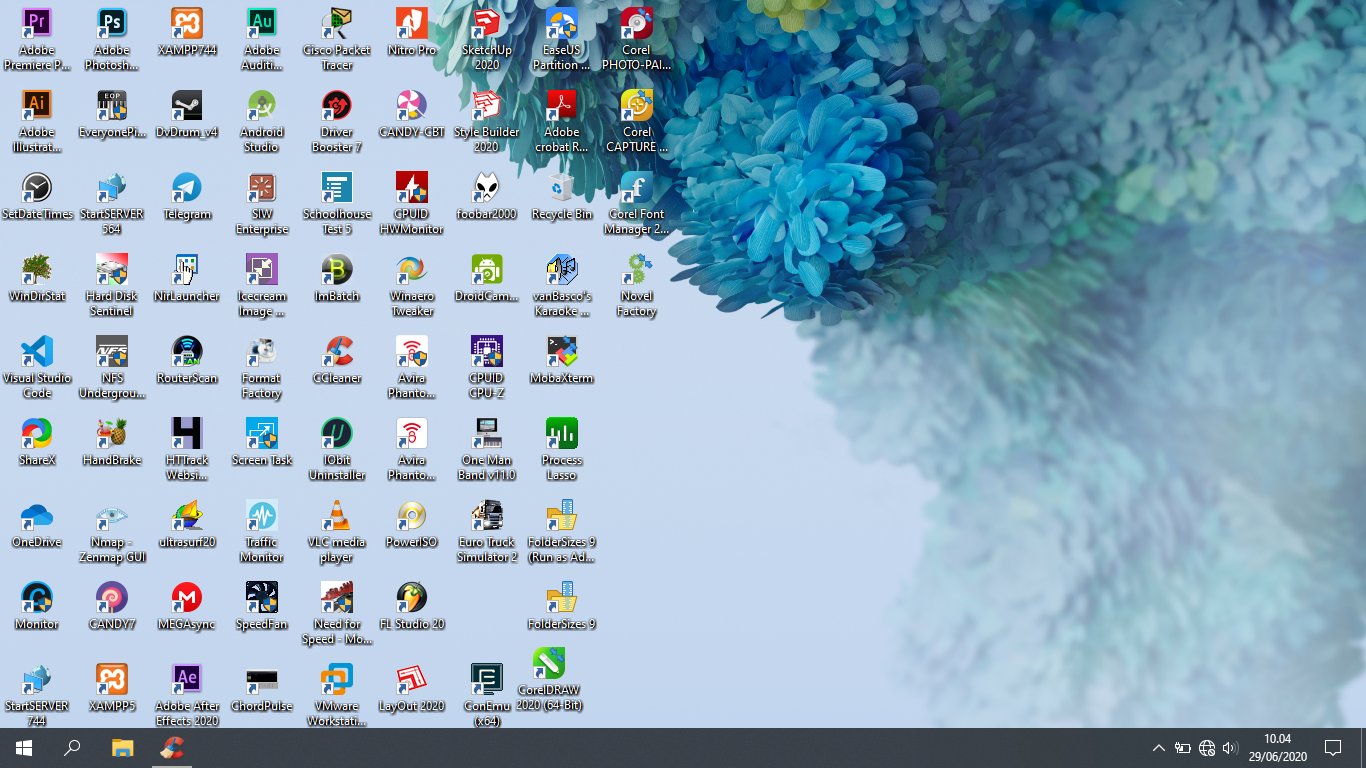Open Winaero Tweaker shortcut
The width and height of the screenshot is (1366, 768).
click(x=412, y=284)
